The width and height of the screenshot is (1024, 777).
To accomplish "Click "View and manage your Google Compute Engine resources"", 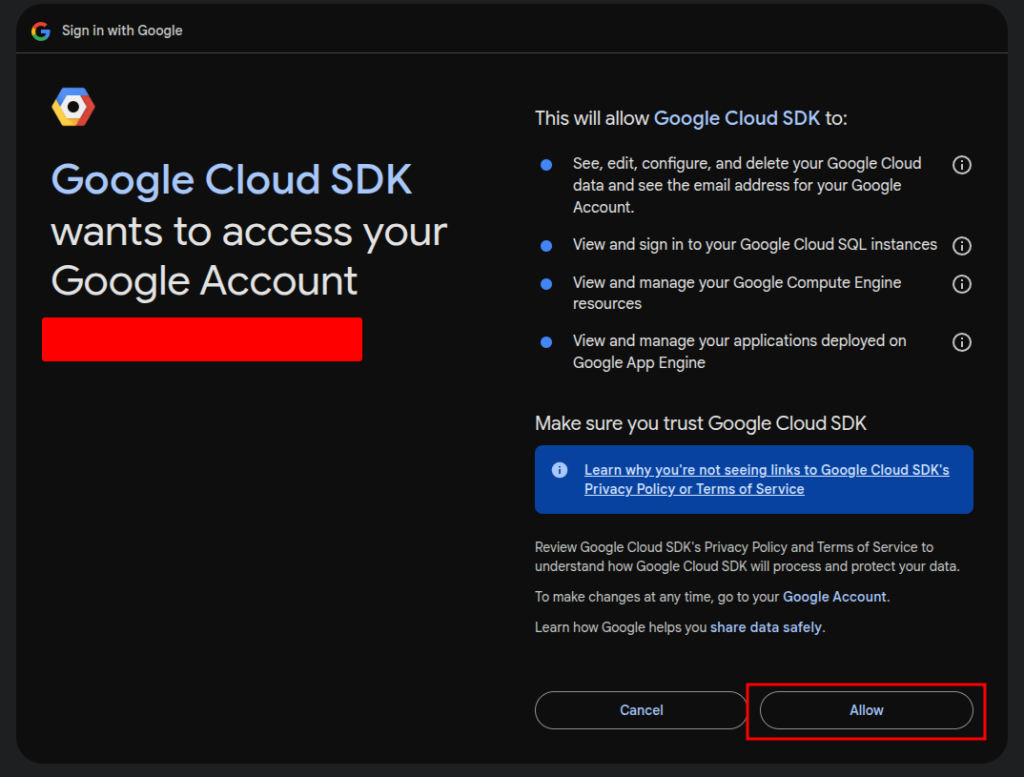I will click(x=737, y=293).
